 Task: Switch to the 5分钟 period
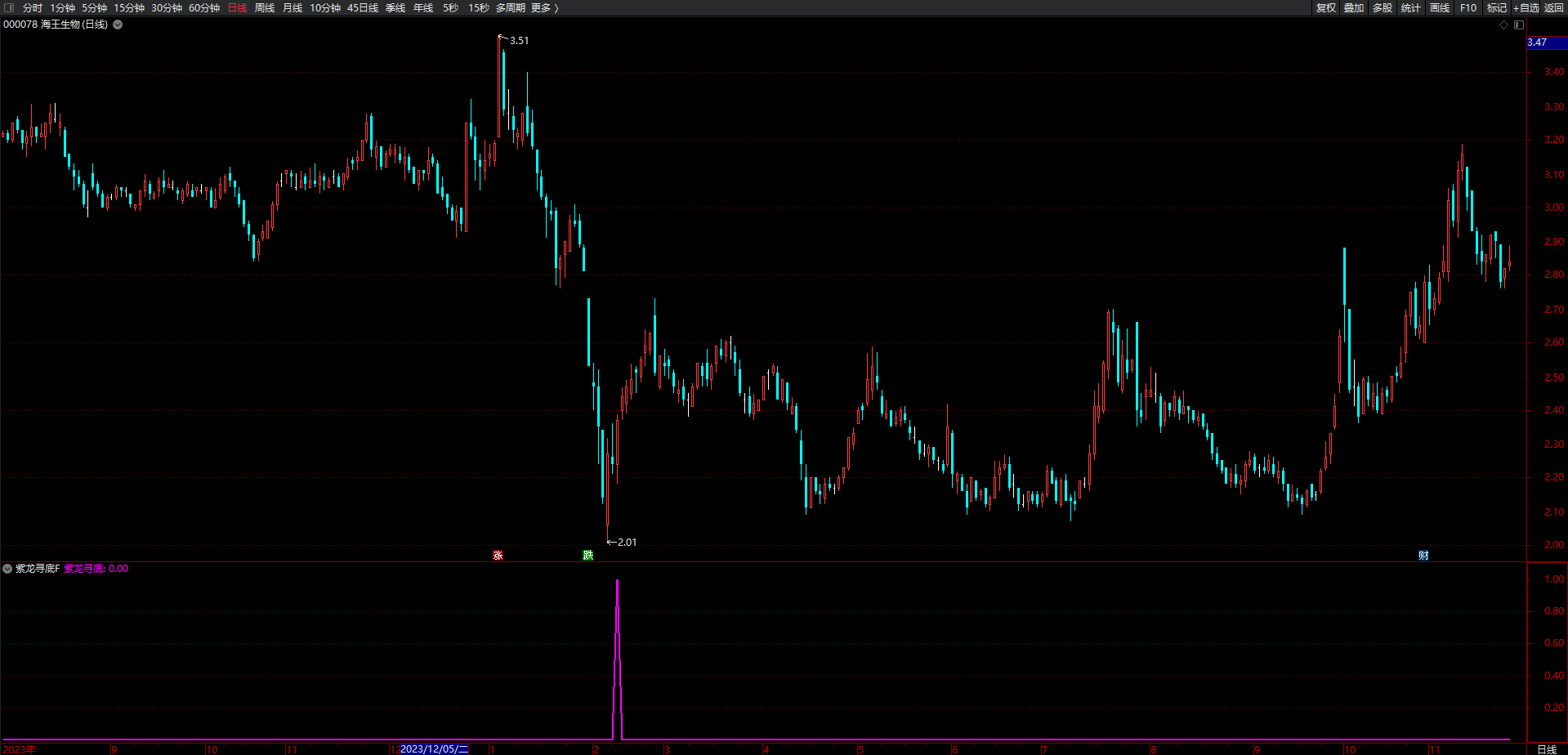pos(94,7)
